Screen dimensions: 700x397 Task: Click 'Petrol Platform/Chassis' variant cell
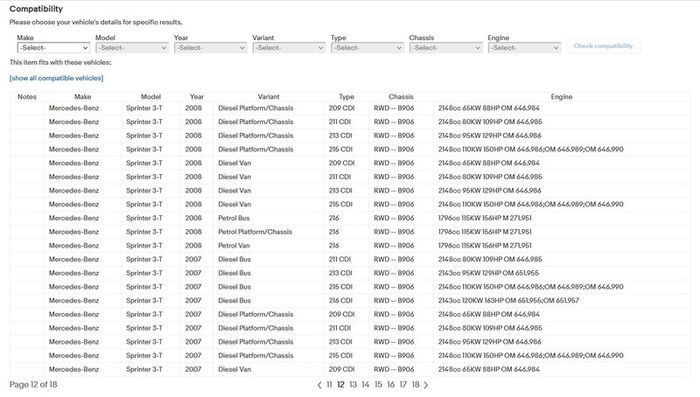[x=255, y=232]
